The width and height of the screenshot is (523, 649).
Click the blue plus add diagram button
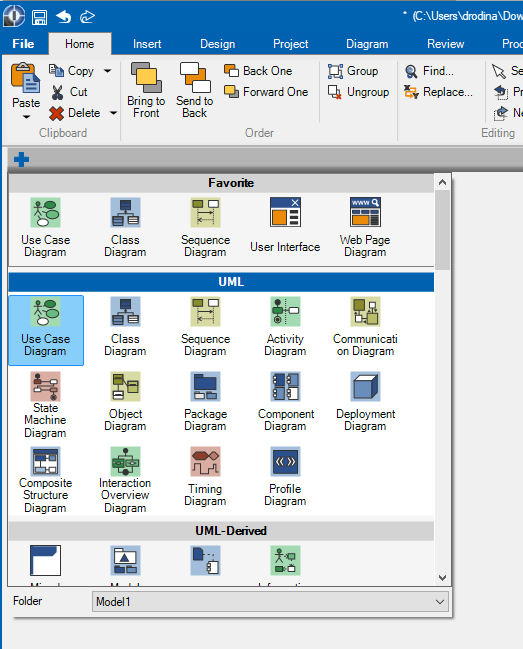22,159
